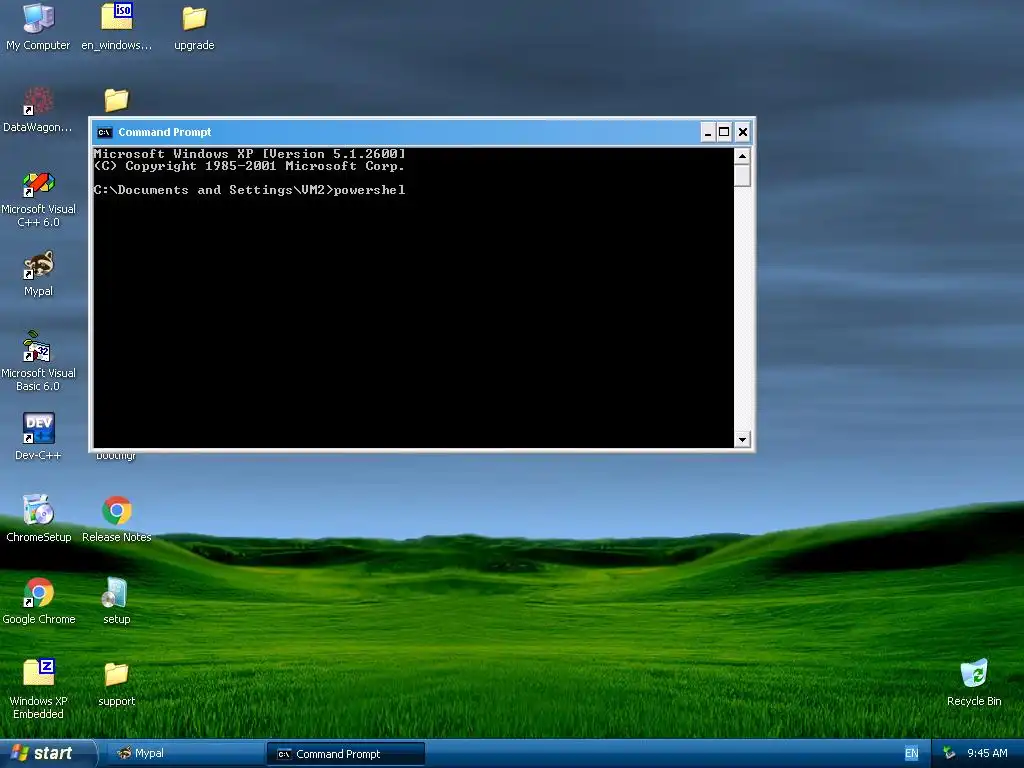
Task: Open the EN language bar indicator
Action: [911, 754]
